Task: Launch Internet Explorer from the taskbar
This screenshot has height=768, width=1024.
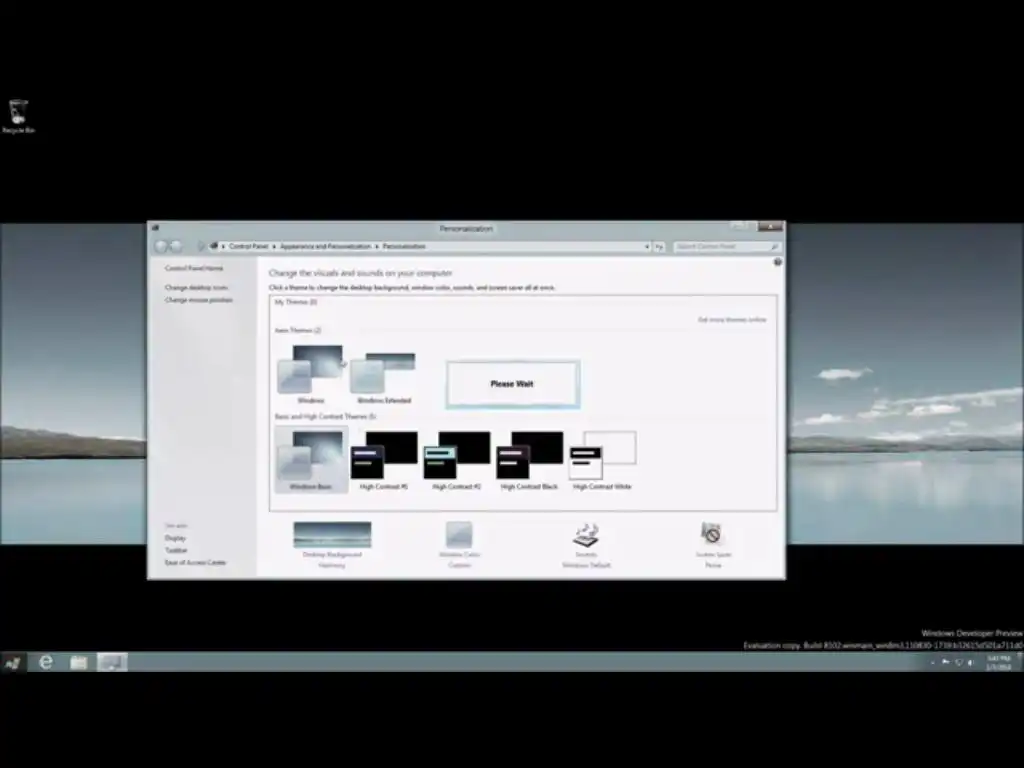Action: 46,662
